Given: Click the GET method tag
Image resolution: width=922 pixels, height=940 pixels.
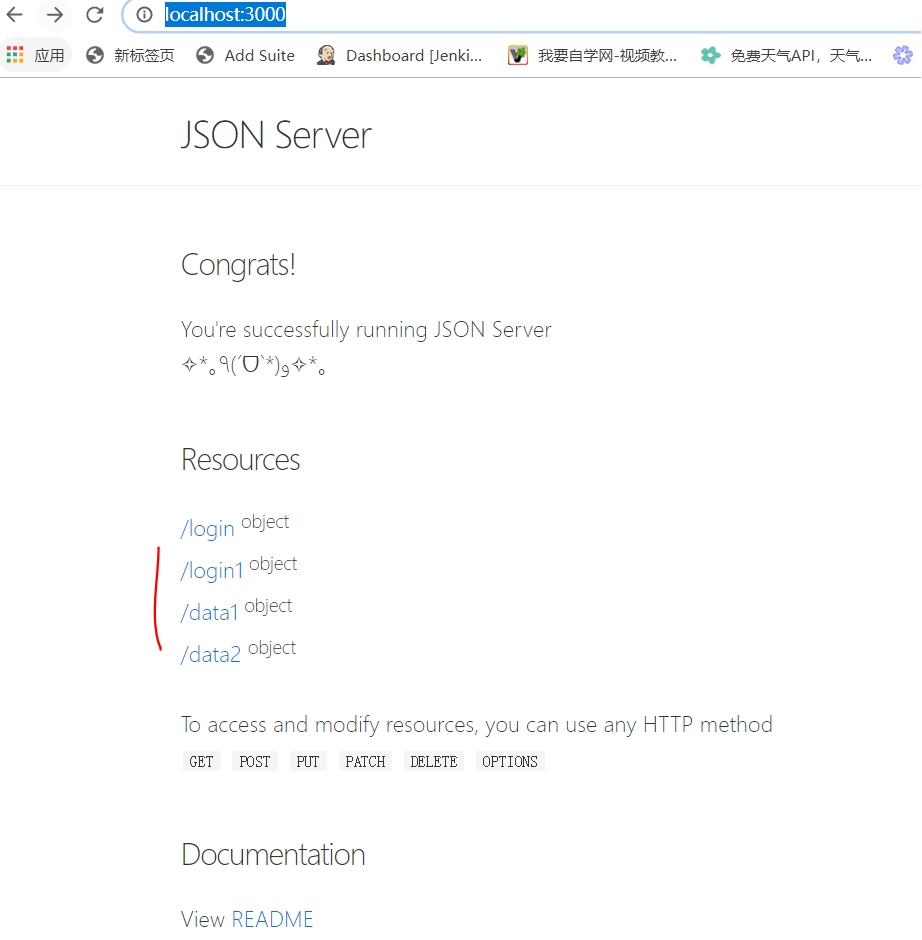Looking at the screenshot, I should 201,761.
